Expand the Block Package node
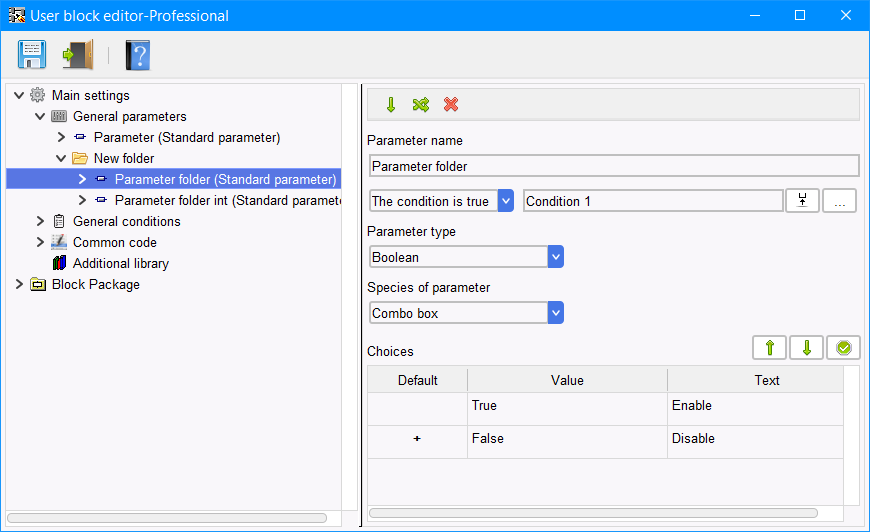 (x=19, y=285)
